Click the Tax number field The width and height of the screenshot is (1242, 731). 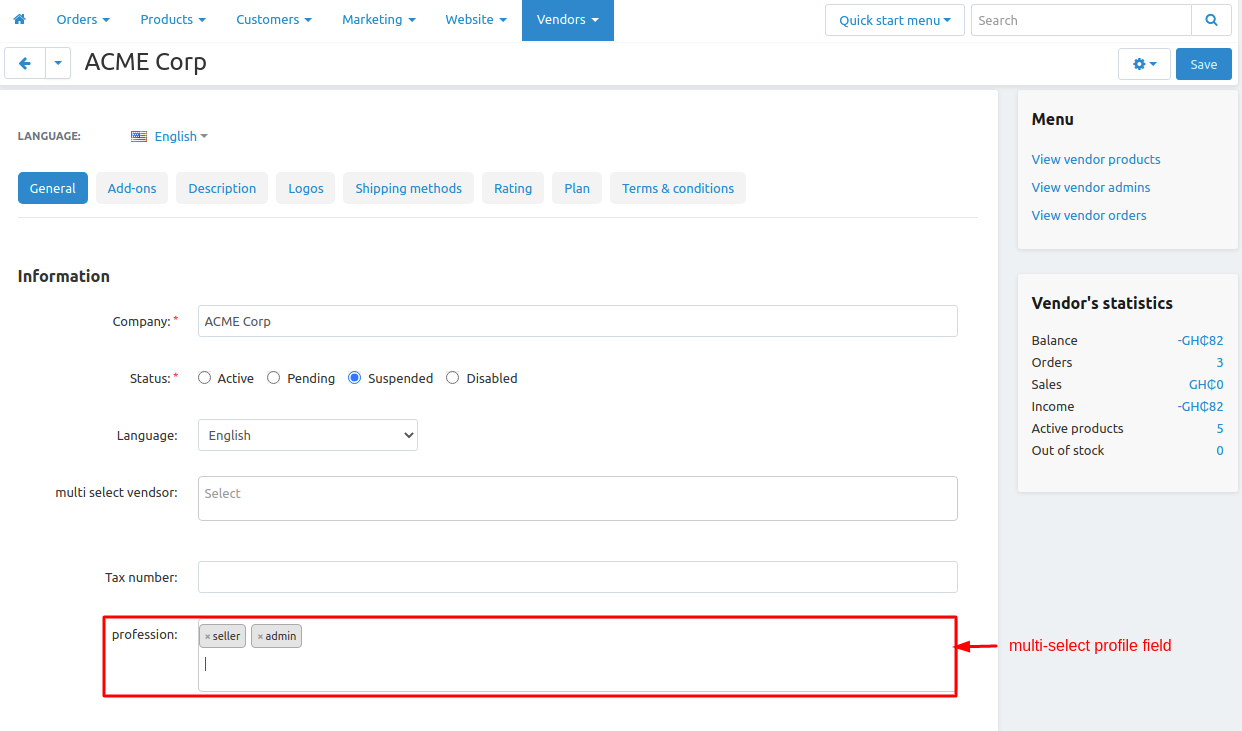(x=578, y=577)
